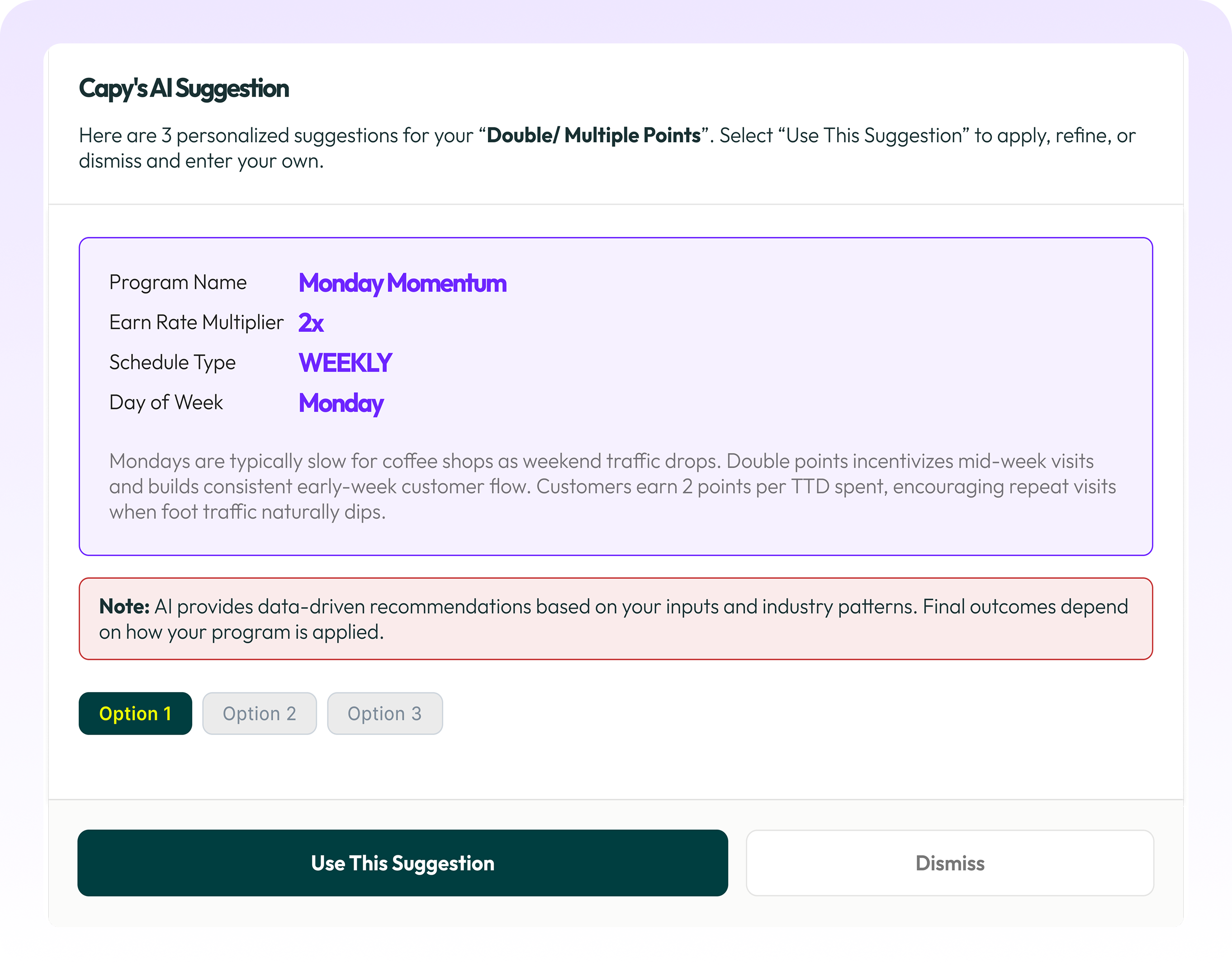Click the Use This Suggestion button

click(402, 863)
